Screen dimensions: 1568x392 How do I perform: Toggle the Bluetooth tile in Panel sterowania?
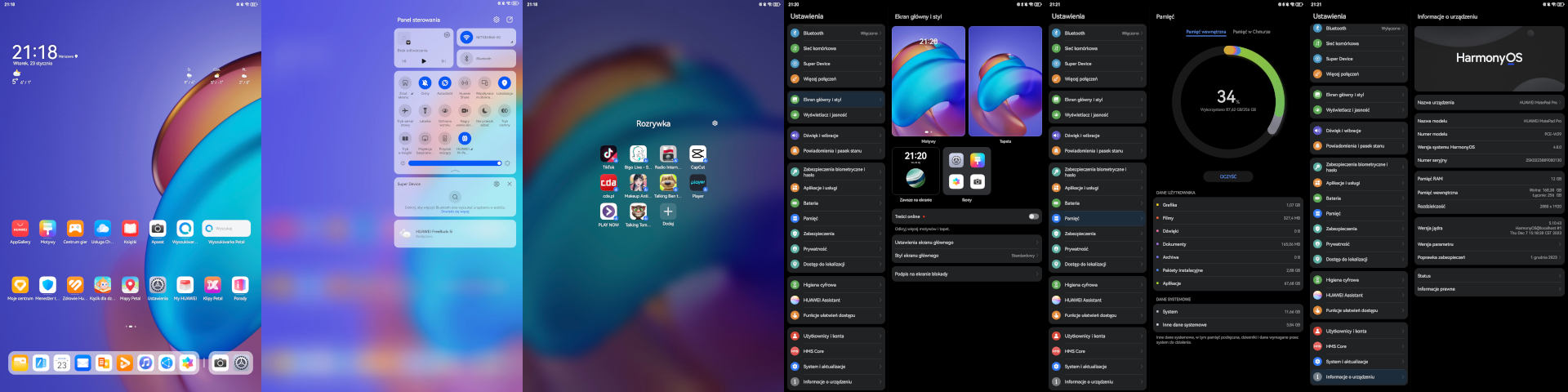point(486,59)
